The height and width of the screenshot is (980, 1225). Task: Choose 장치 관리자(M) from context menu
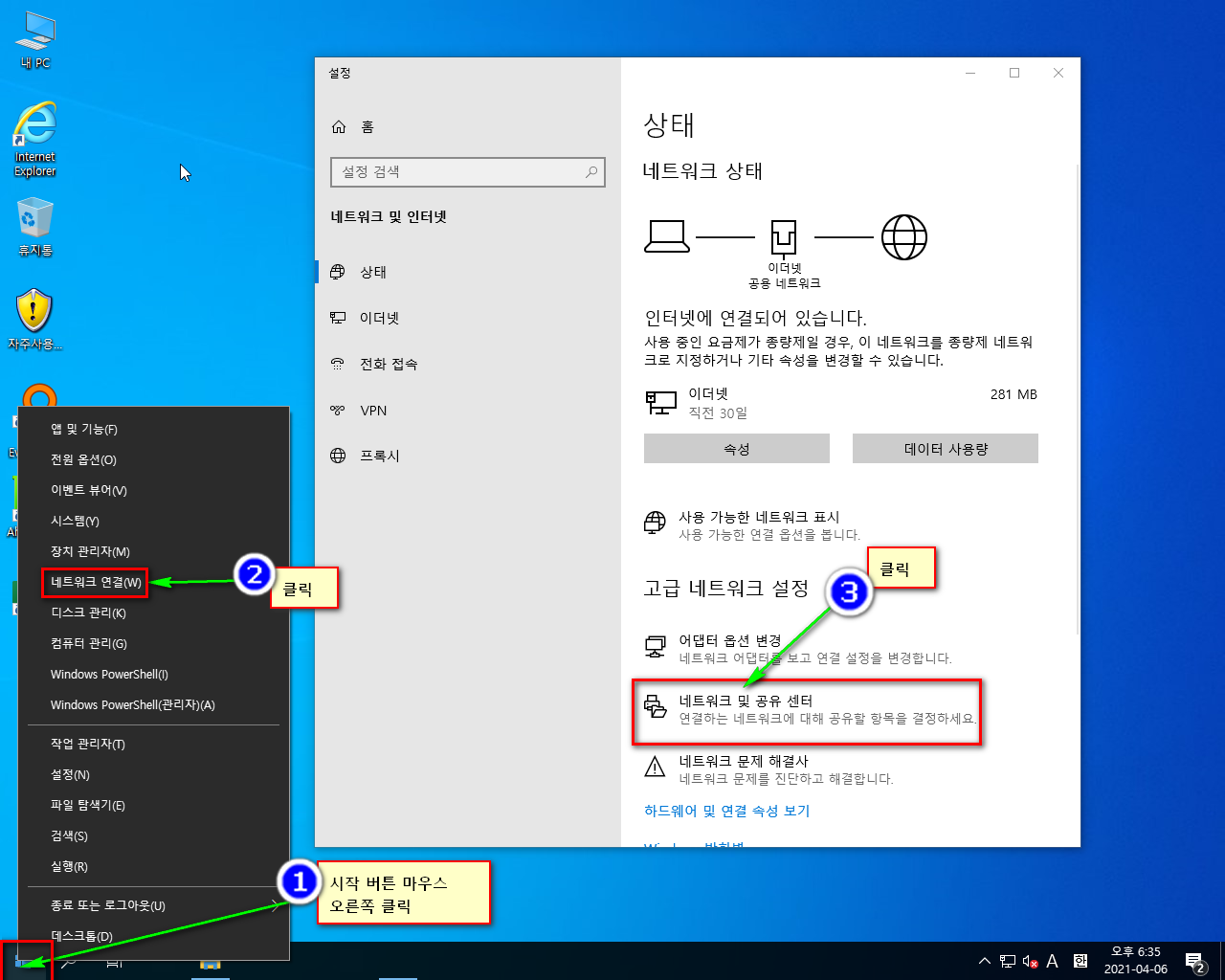click(x=90, y=551)
